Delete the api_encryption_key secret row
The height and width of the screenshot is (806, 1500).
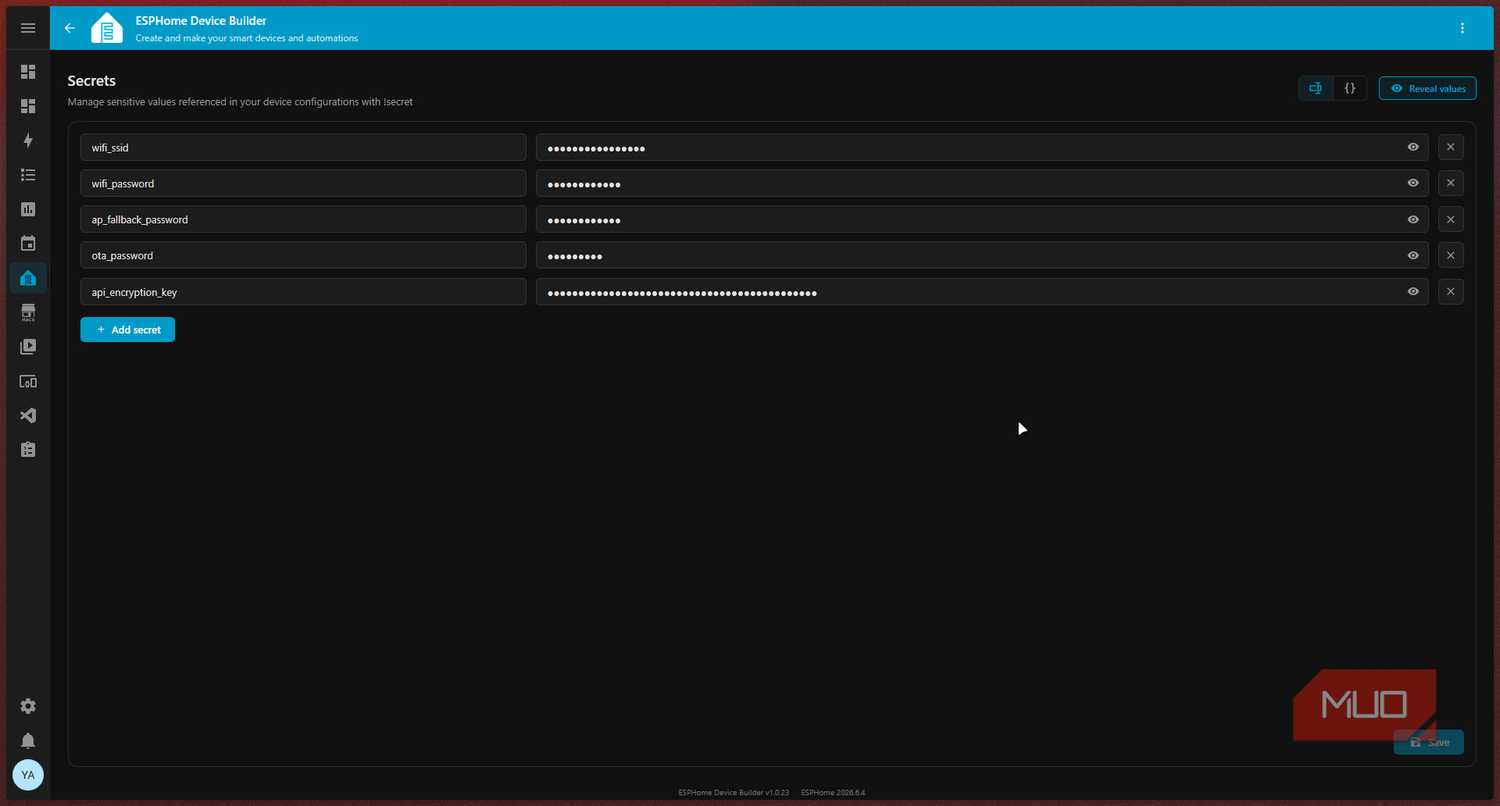pos(1451,291)
